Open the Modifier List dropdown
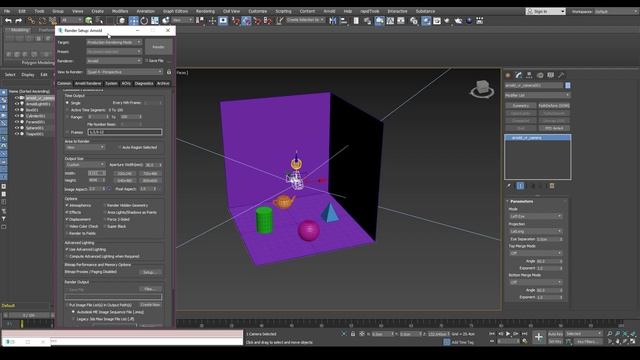 pyautogui.click(x=537, y=95)
